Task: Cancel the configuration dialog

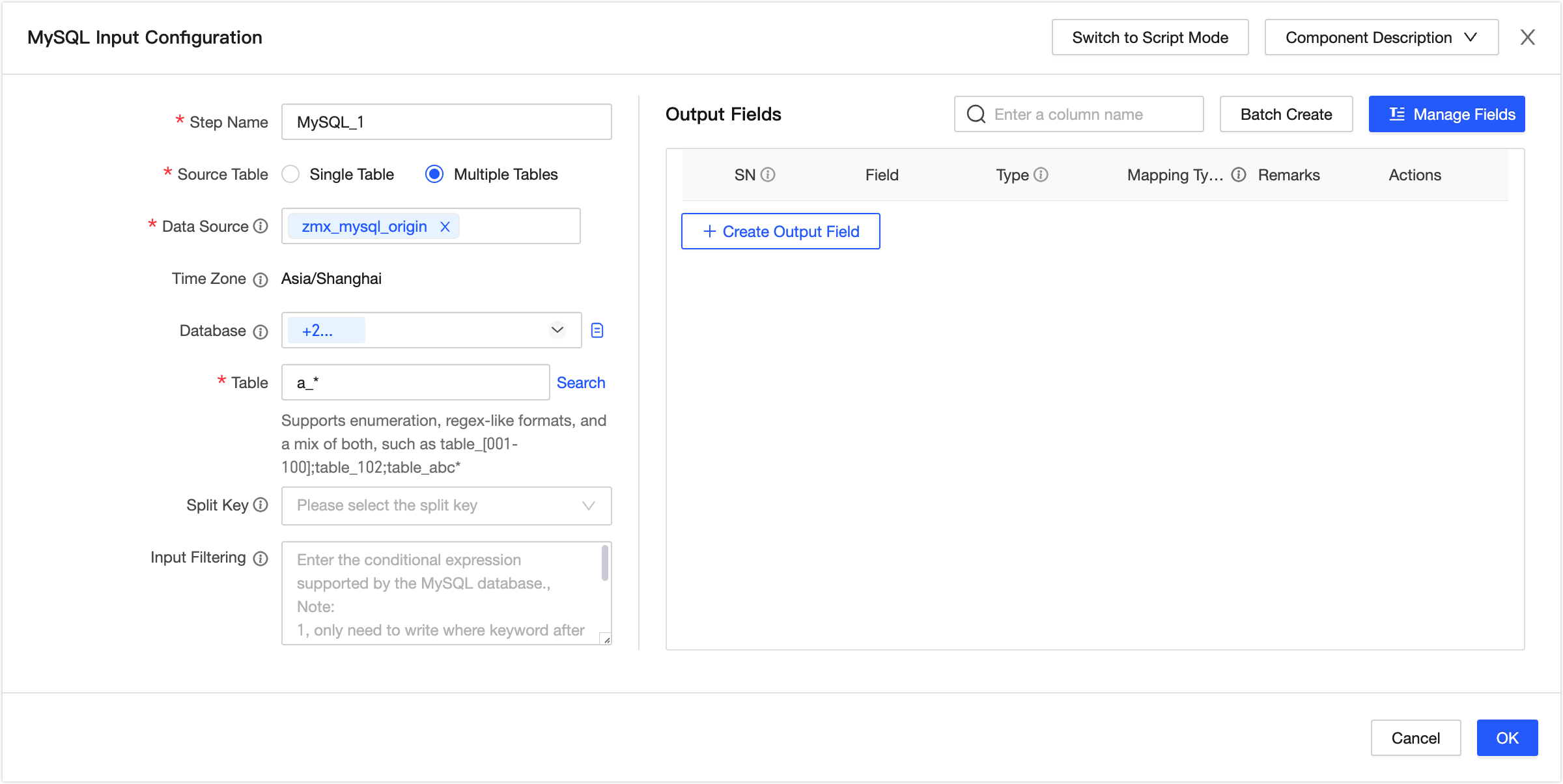Action: 1416,738
